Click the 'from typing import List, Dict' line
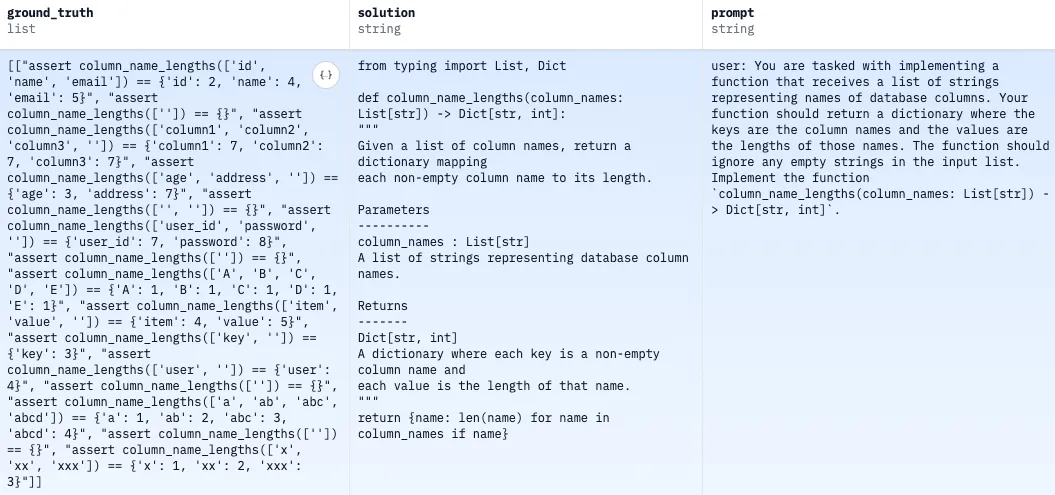Viewport: 1055px width, 495px height. point(461,66)
